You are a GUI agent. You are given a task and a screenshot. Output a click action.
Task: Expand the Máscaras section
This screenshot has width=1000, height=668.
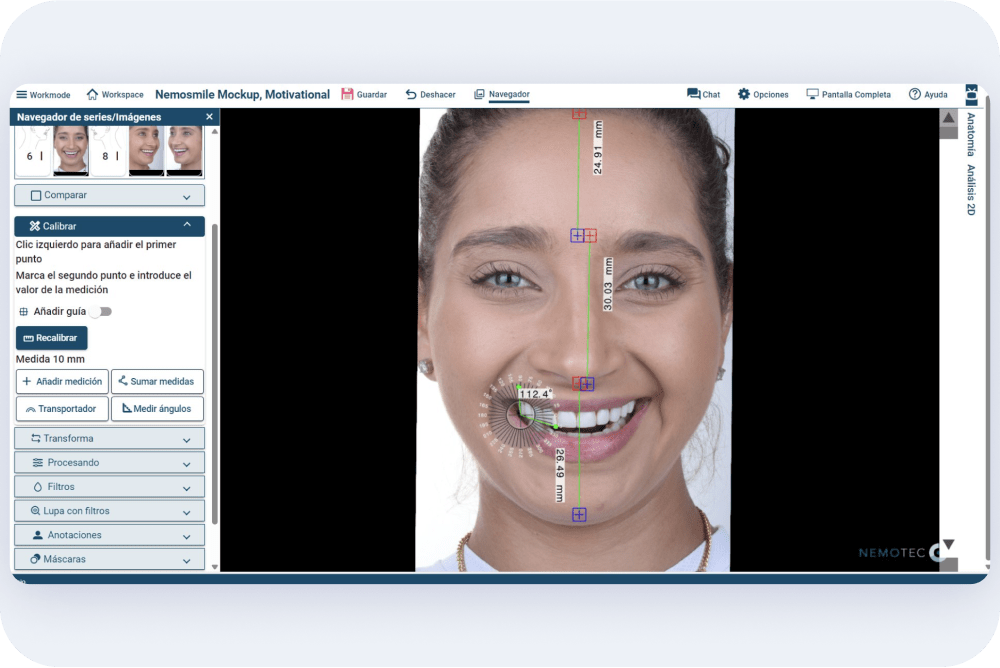[x=110, y=560]
